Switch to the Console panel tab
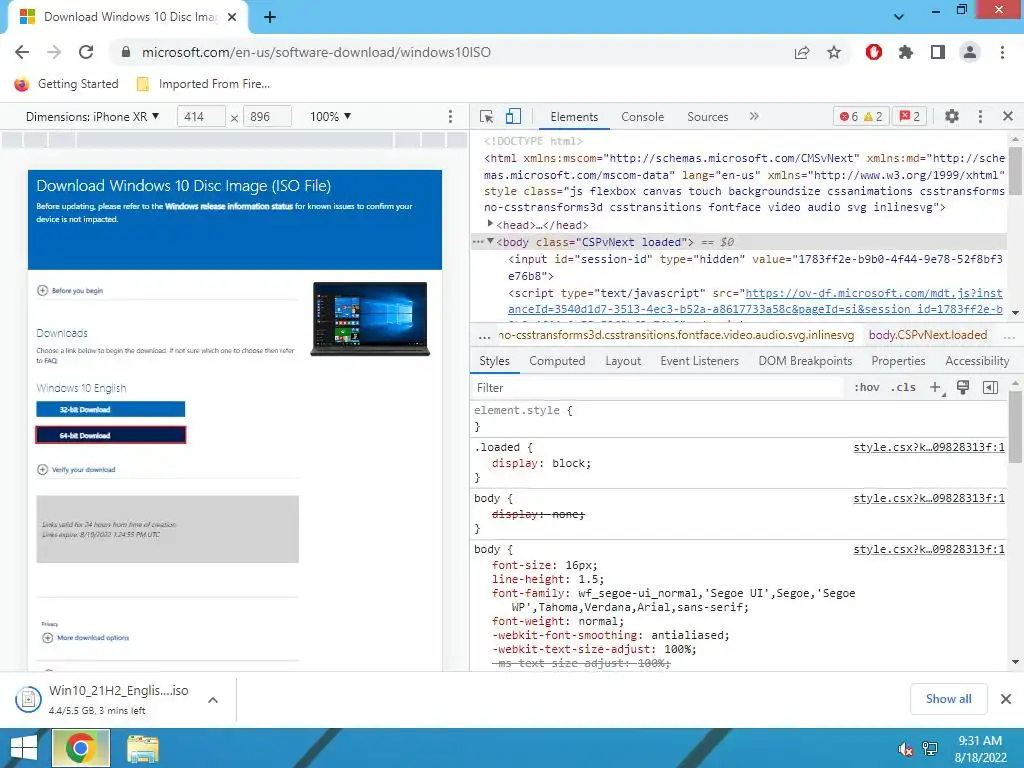 point(643,117)
